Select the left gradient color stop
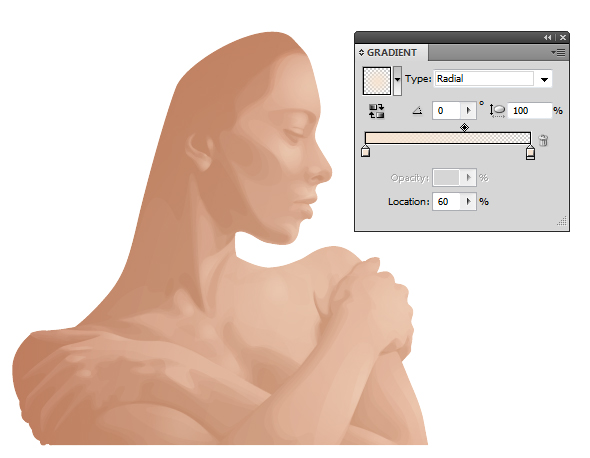The image size is (590, 458). (x=365, y=151)
